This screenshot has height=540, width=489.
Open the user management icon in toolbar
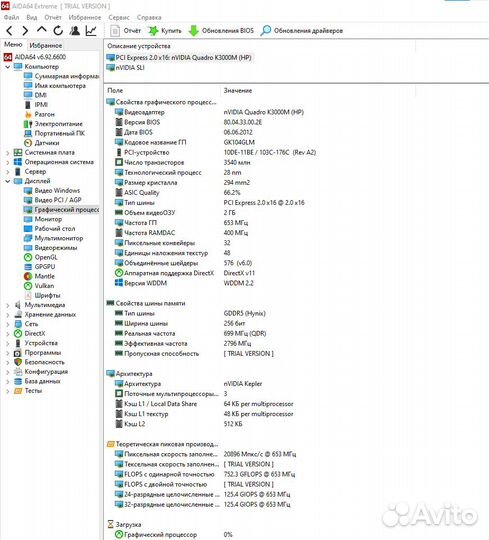(x=74, y=31)
